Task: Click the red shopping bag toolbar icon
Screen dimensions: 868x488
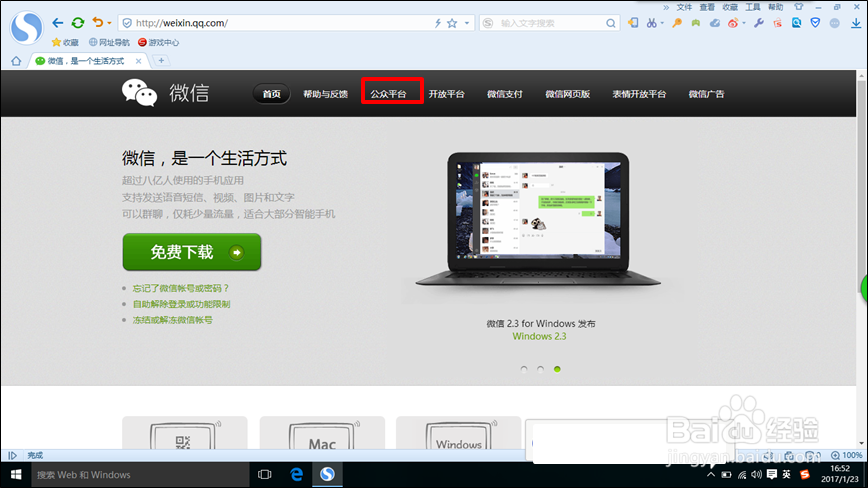Action: (778, 23)
